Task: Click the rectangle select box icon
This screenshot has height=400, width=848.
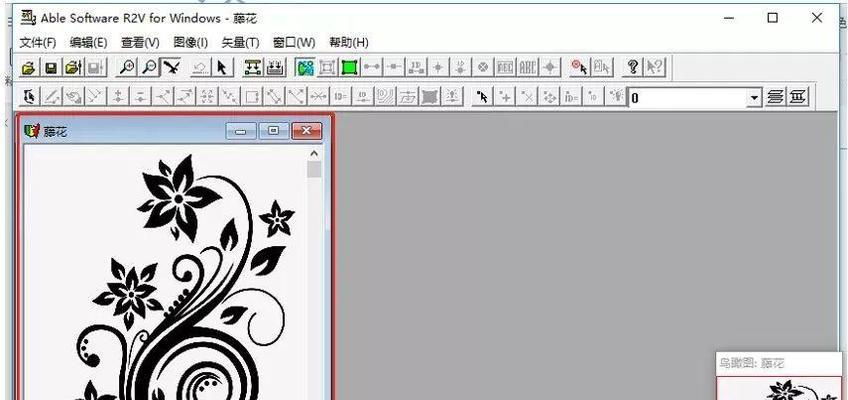Action: tap(251, 97)
